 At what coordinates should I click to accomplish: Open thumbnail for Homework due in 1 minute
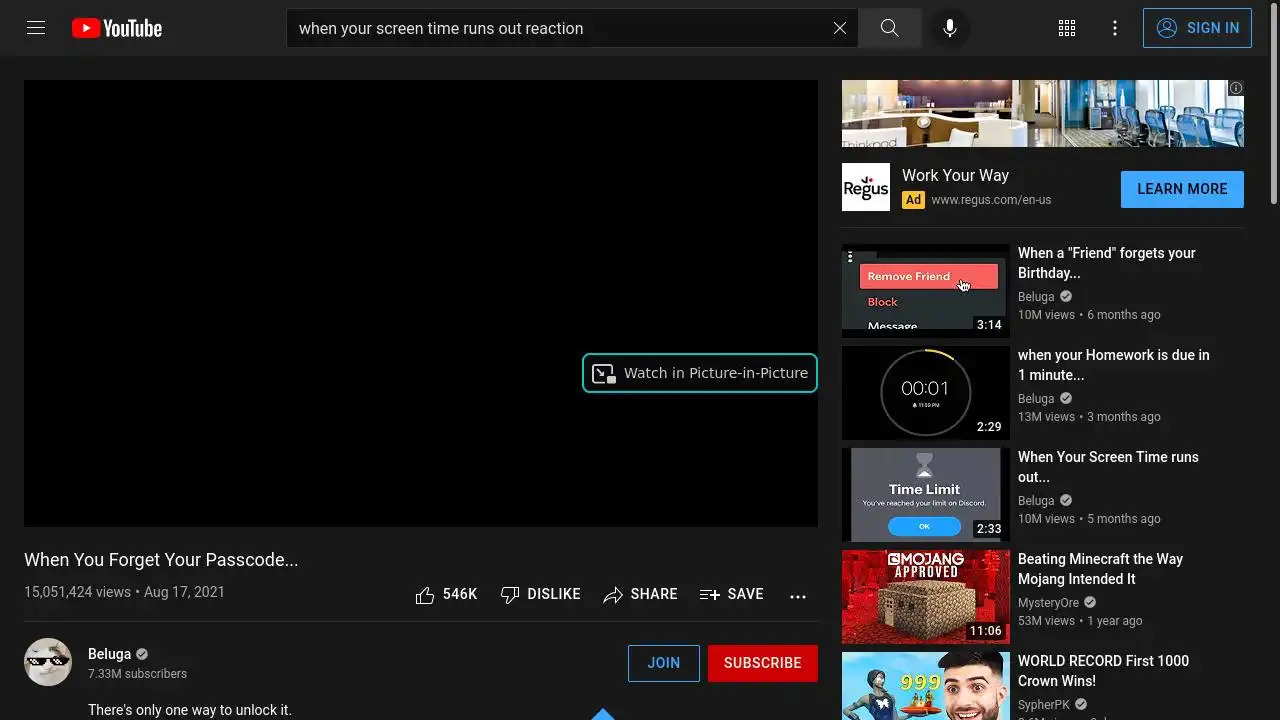click(x=926, y=393)
